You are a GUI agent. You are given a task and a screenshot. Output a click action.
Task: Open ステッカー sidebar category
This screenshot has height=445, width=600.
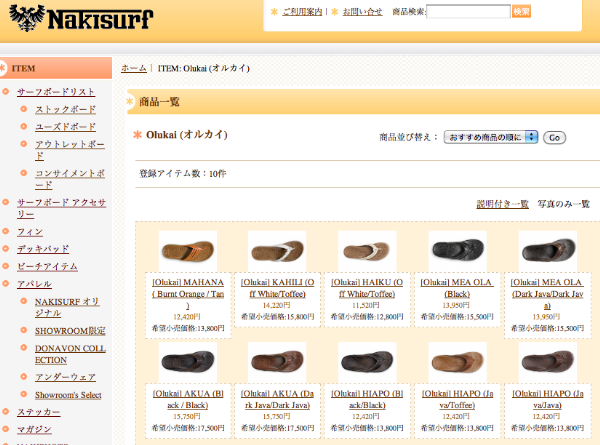(39, 412)
